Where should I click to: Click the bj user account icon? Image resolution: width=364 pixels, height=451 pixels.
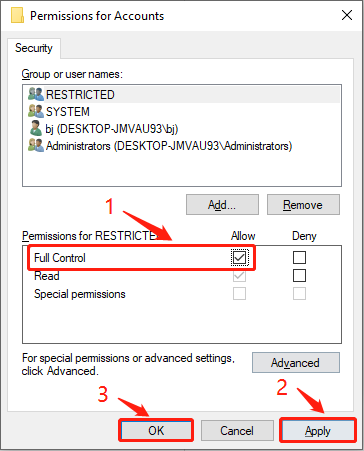tap(36, 128)
